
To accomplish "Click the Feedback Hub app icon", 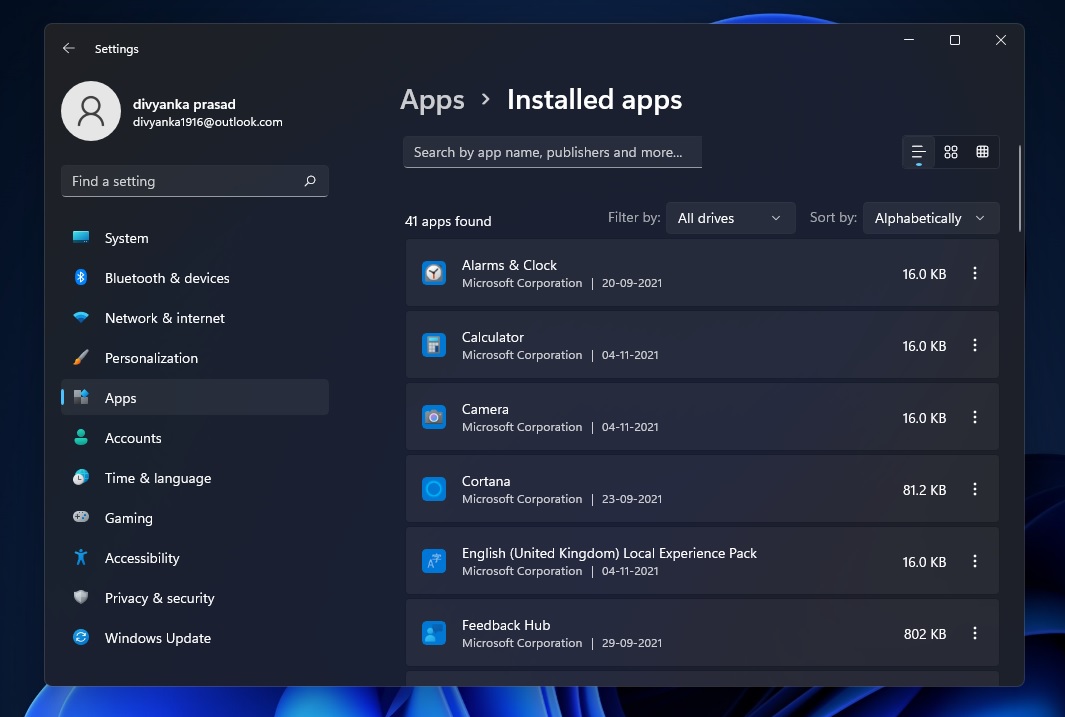I will click(x=434, y=633).
